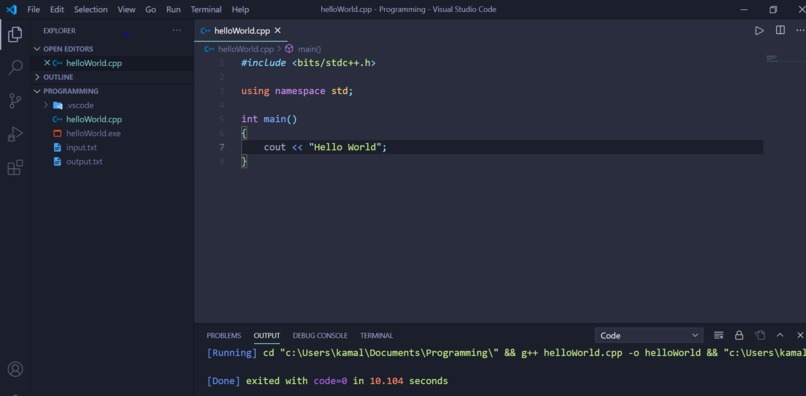Collapse the Programming folder section
Screen dimensions: 806x396
pyautogui.click(x=37, y=91)
